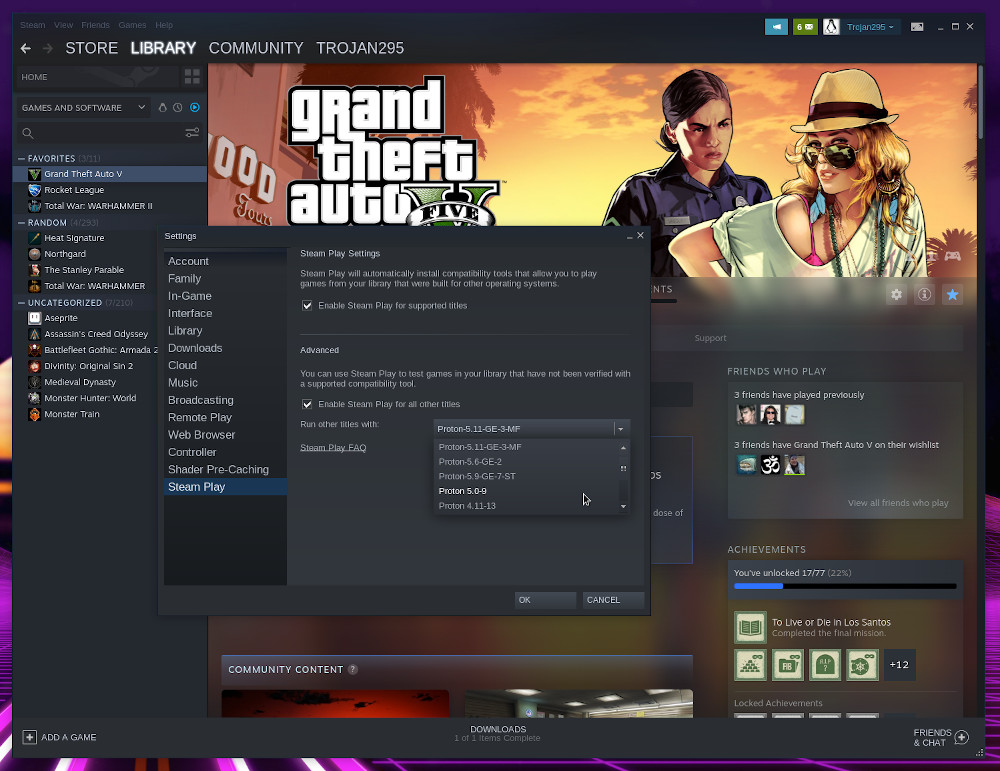The height and width of the screenshot is (771, 1000).
Task: Click the R.I.P. tombstone achievement icon
Action: tap(825, 665)
